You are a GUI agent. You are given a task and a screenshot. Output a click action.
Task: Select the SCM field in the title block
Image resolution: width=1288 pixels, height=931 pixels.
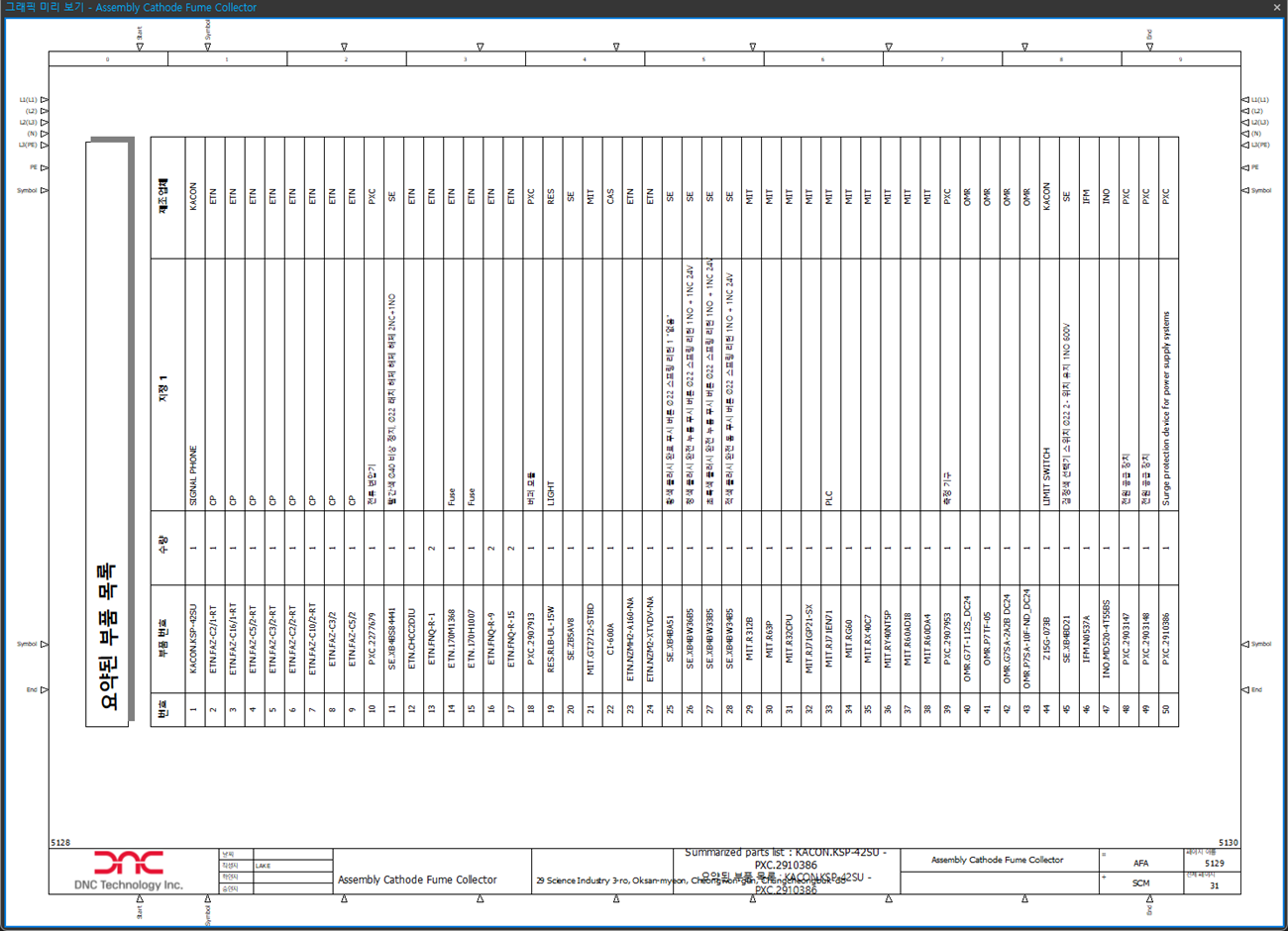(1140, 882)
